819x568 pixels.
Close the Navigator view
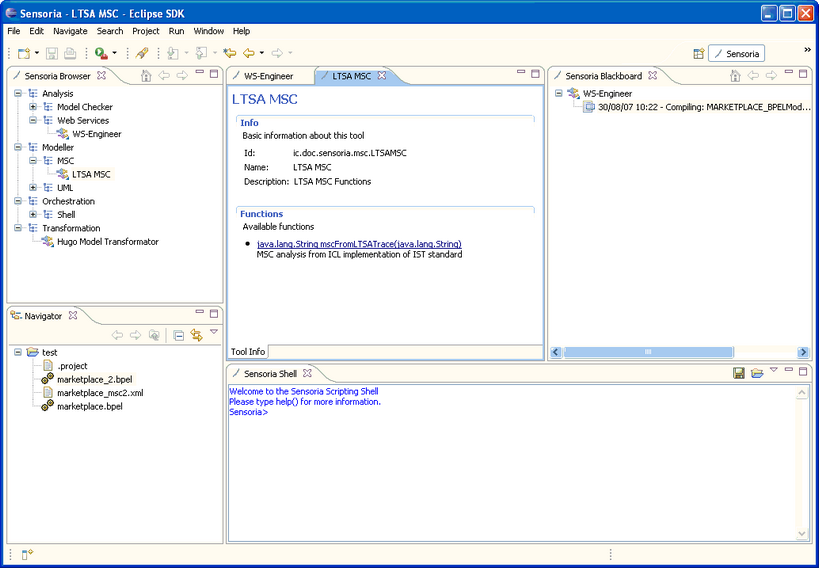click(73, 315)
